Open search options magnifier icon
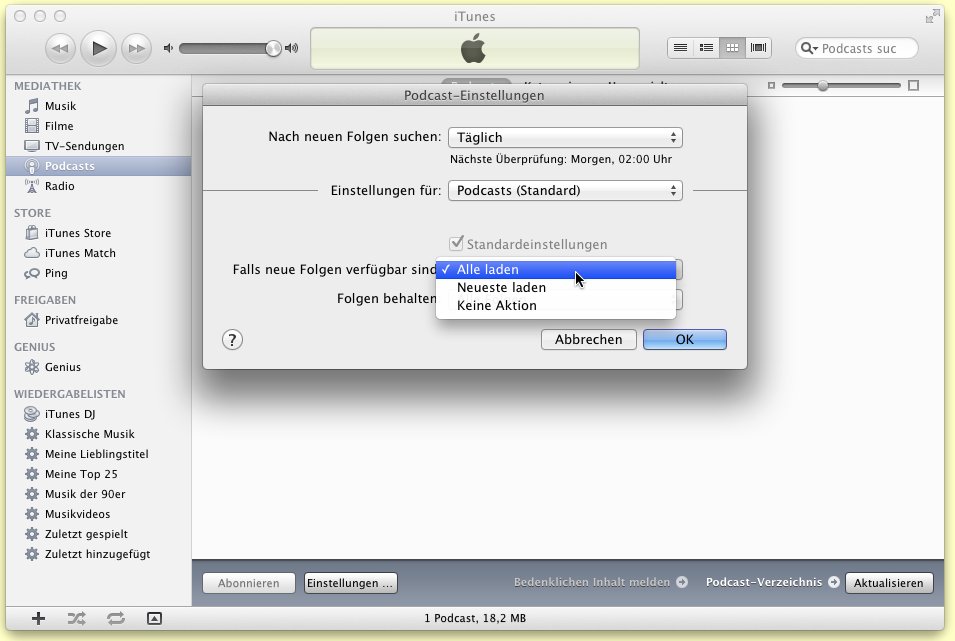The height and width of the screenshot is (641, 955). 808,48
